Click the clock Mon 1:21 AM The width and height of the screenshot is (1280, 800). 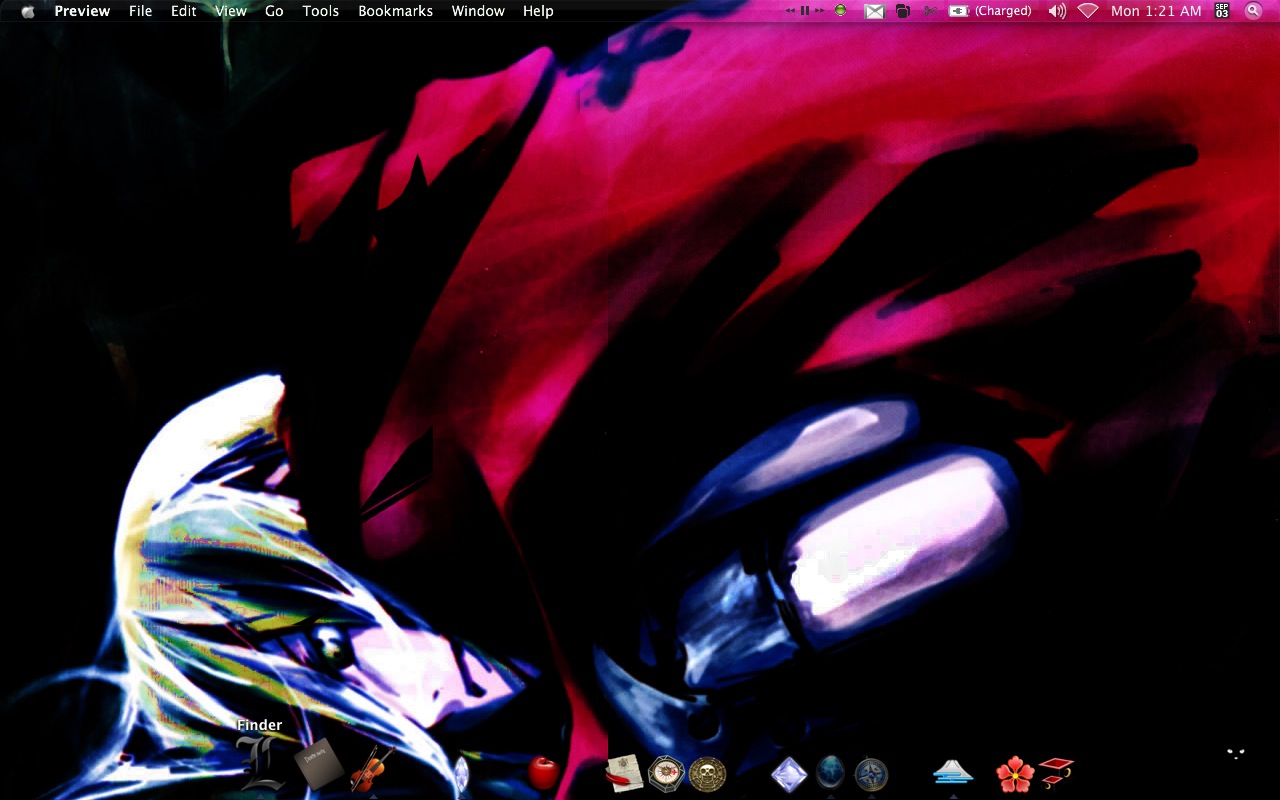coord(1156,11)
